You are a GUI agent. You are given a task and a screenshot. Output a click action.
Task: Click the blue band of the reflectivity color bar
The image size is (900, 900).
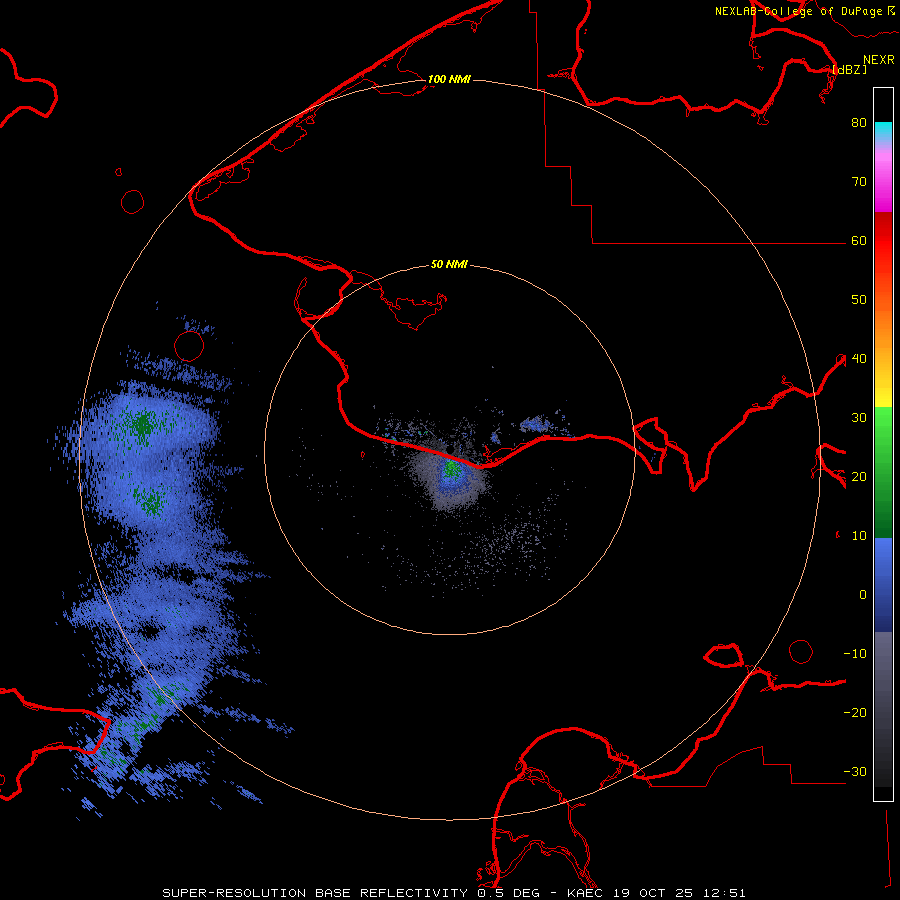(883, 585)
